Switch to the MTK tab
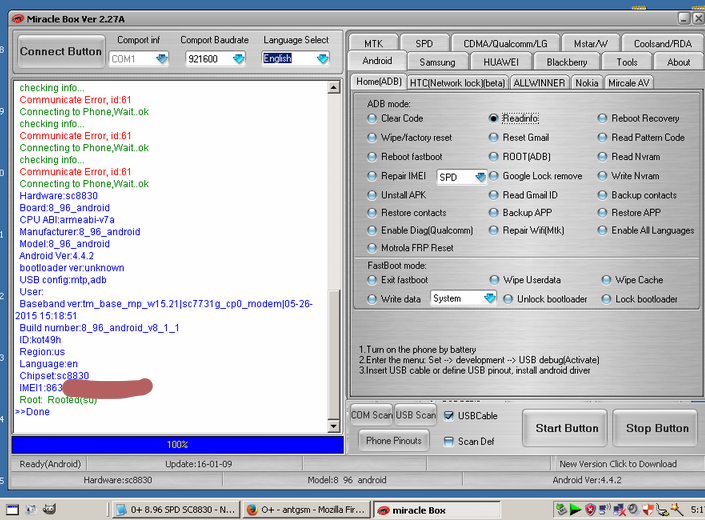 (x=373, y=43)
